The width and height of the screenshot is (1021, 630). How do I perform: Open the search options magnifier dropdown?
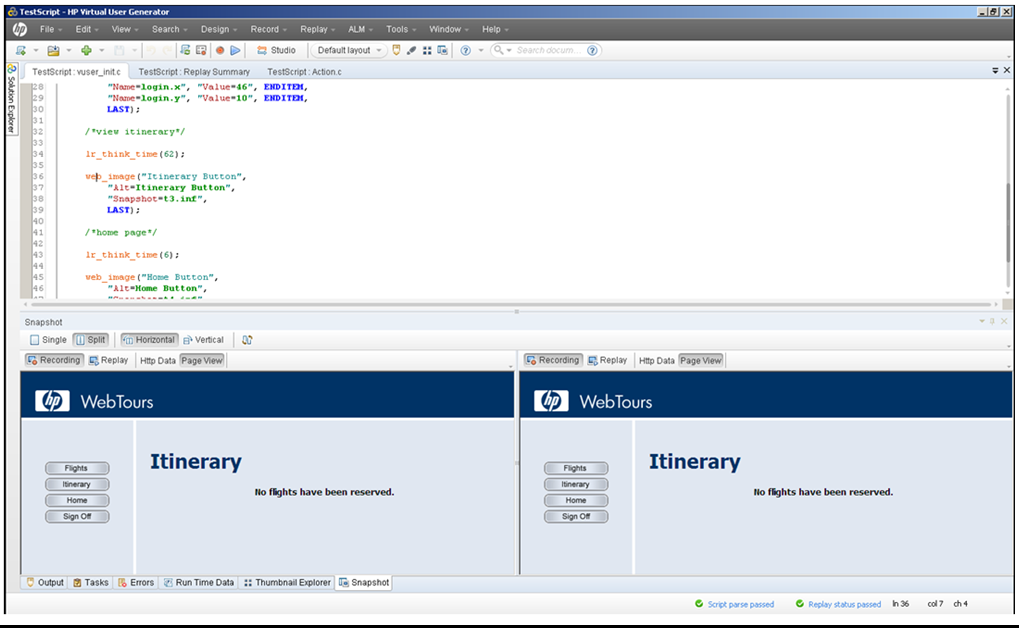pyautogui.click(x=502, y=50)
